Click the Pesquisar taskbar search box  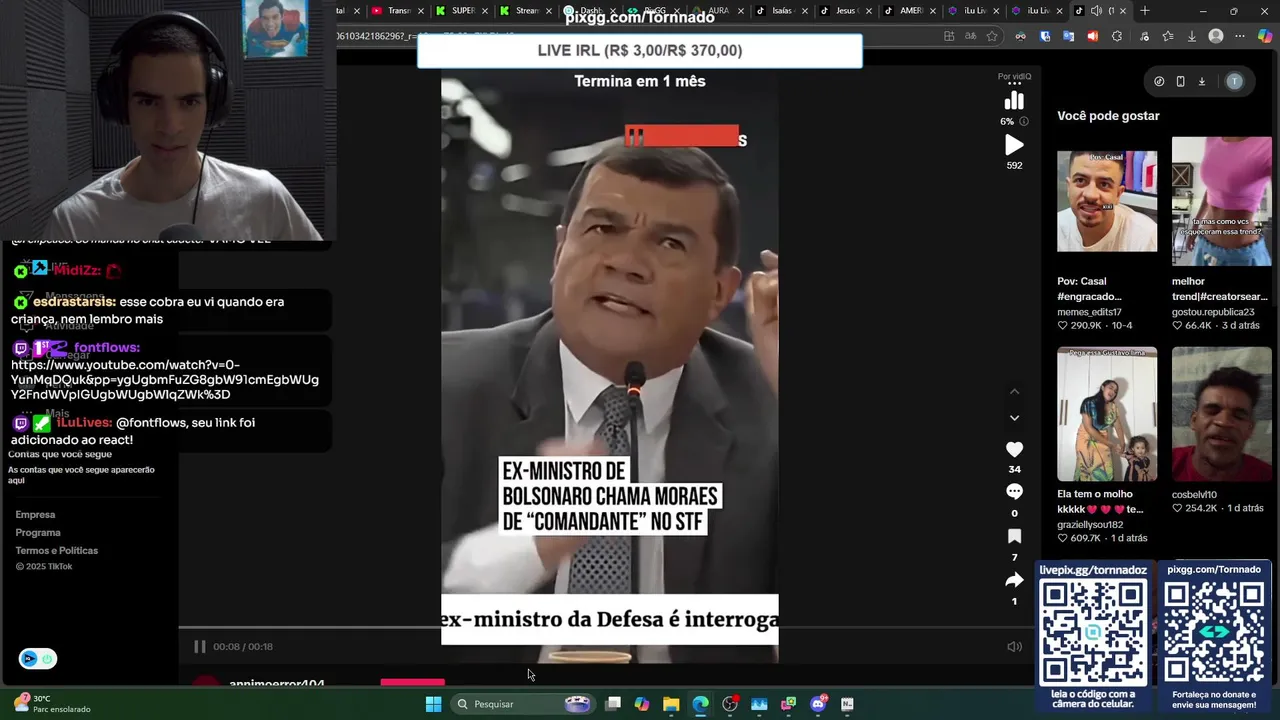522,704
